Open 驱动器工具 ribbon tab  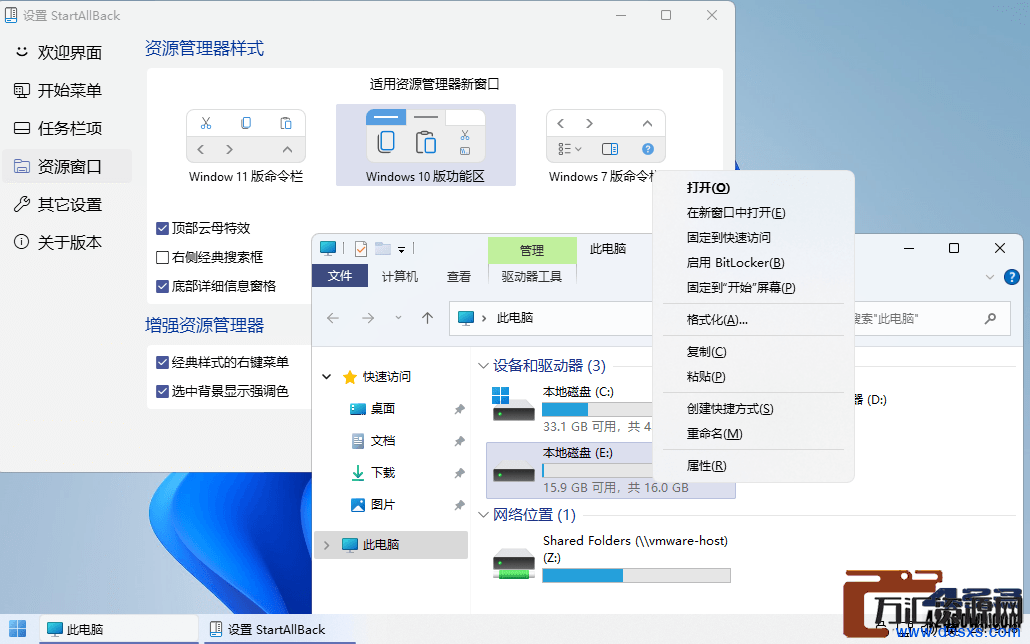pos(532,277)
